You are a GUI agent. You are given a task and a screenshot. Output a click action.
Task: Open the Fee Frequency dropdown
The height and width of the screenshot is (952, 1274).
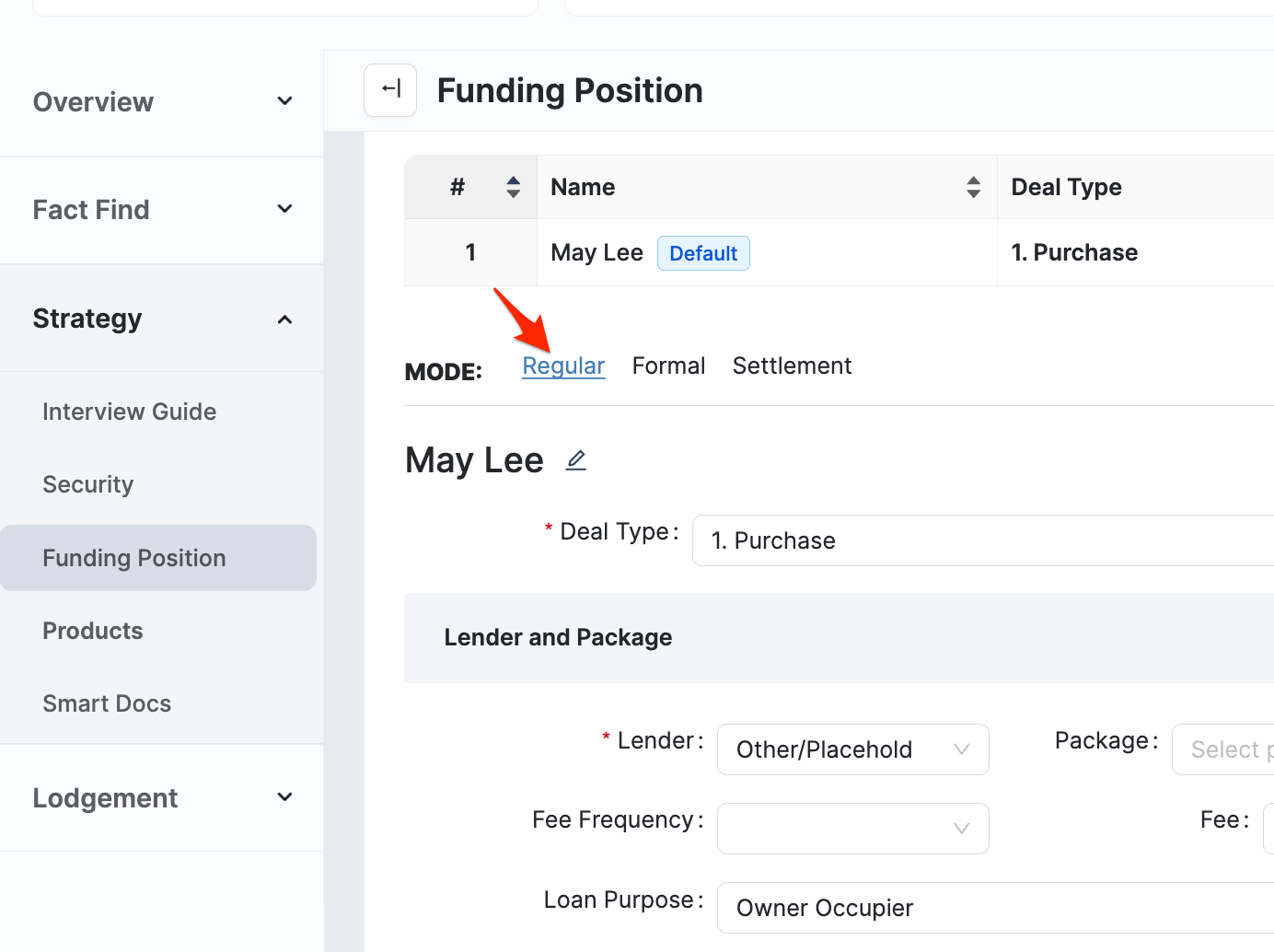point(851,829)
